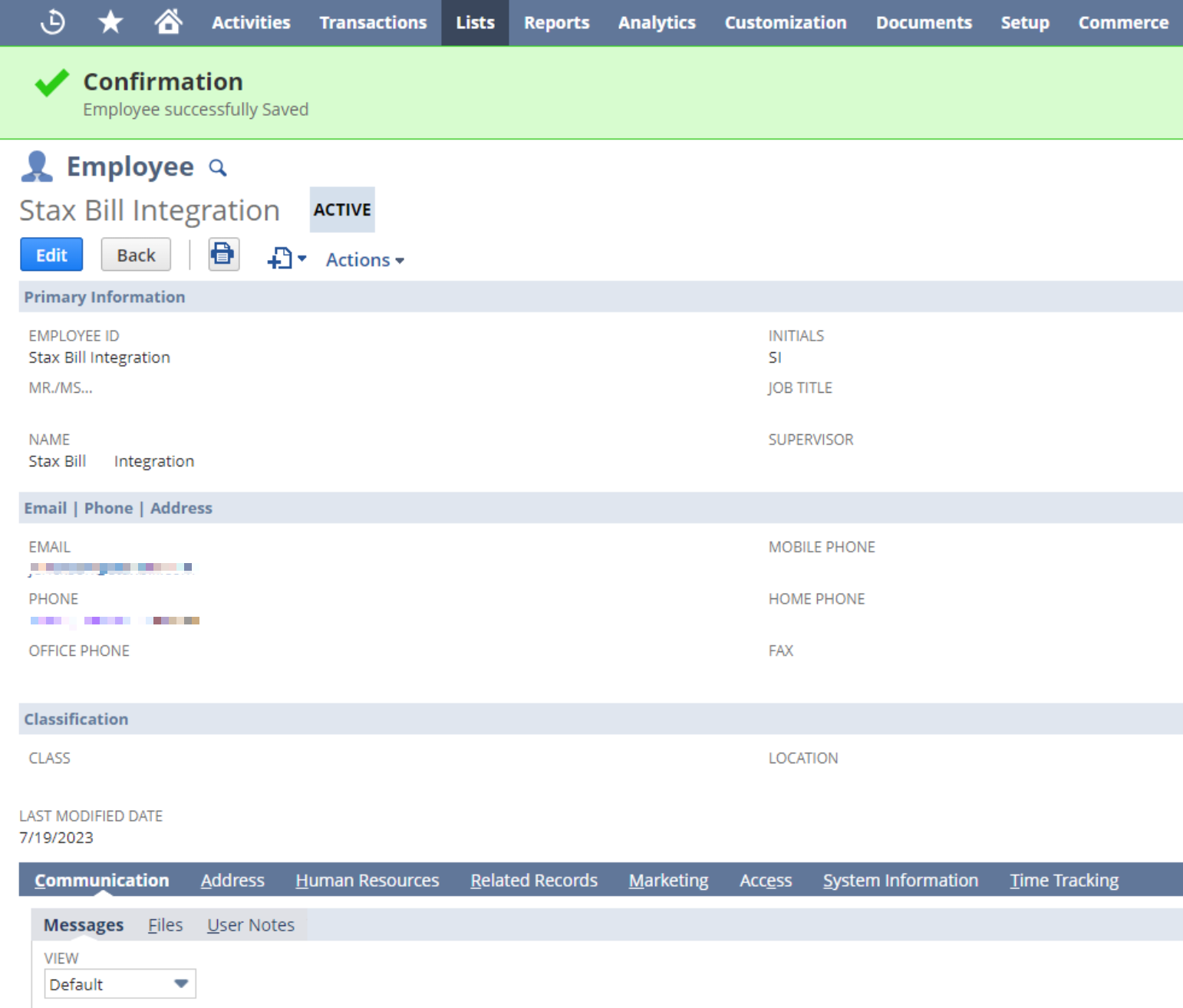Open the Customization menu

click(x=786, y=23)
